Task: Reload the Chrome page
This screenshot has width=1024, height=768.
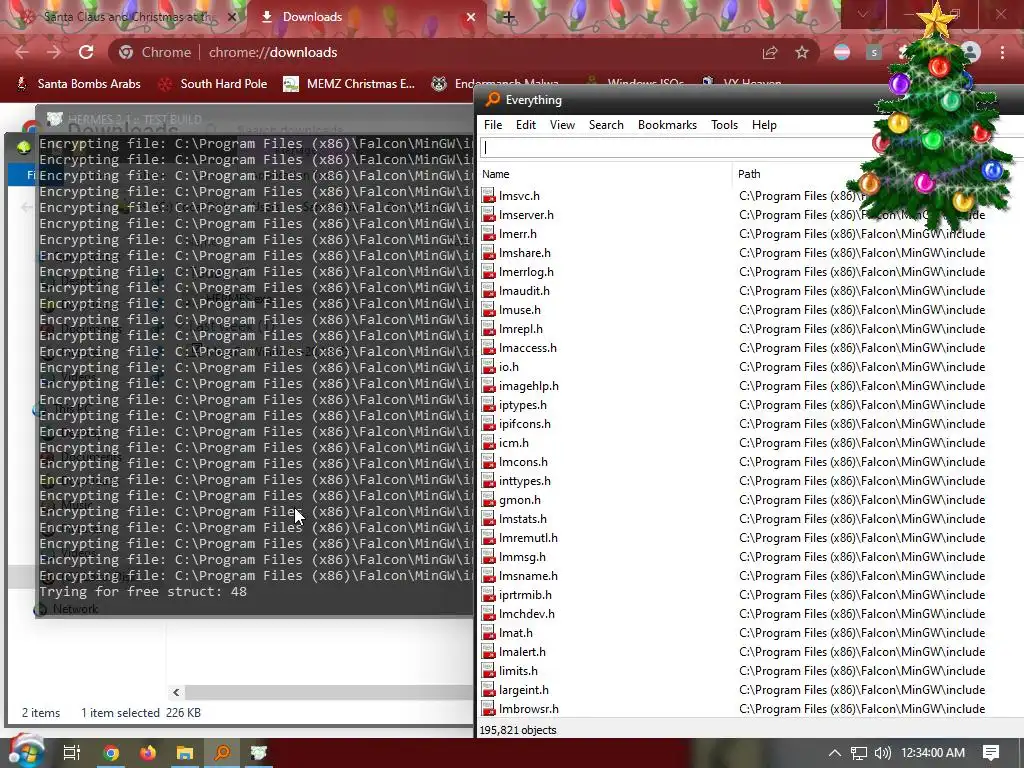Action: (86, 52)
